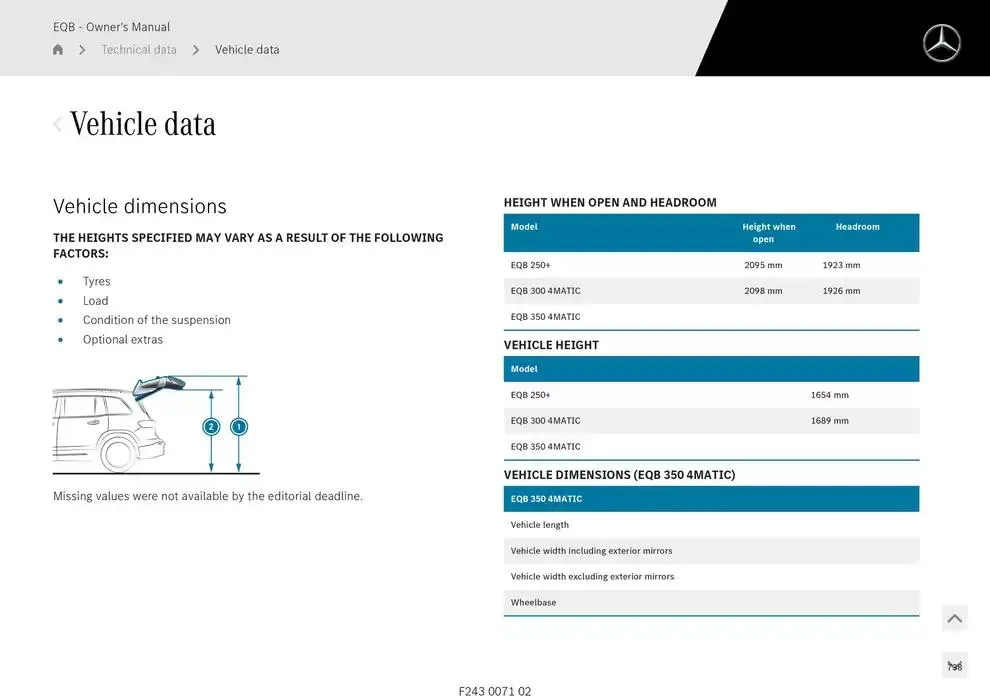Click the open tailgate in the illustration

pos(159,385)
